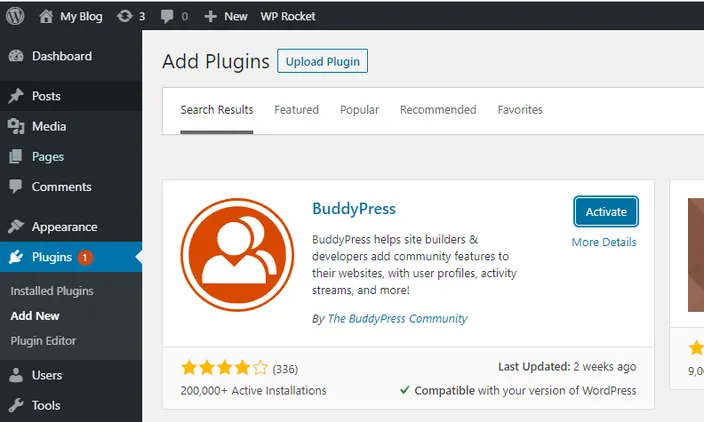704x422 pixels.
Task: Select the Users person icon
Action: pyautogui.click(x=16, y=375)
